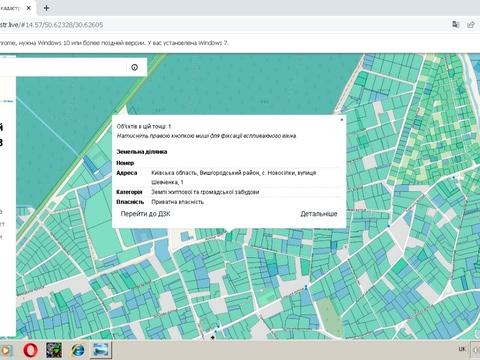This screenshot has width=480, height=360.
Task: Open a new browser tab
Action: [46, 8]
